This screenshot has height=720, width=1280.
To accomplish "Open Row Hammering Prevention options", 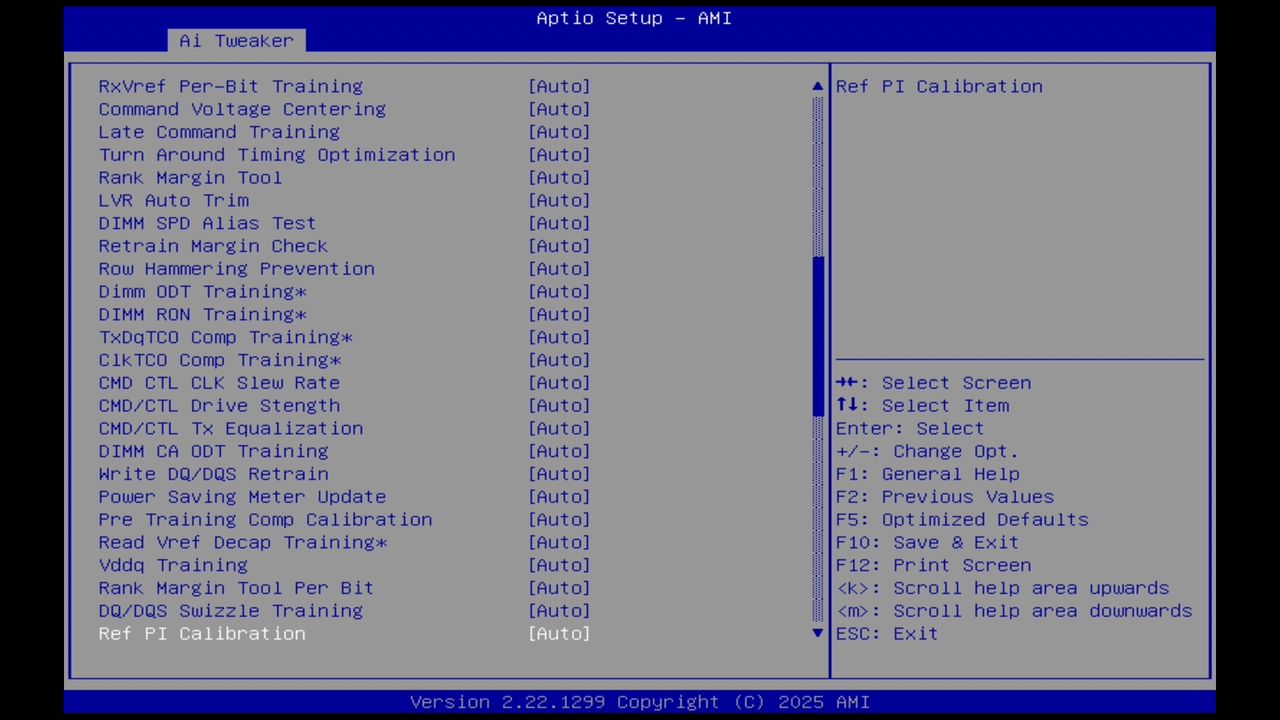I will click(x=559, y=268).
